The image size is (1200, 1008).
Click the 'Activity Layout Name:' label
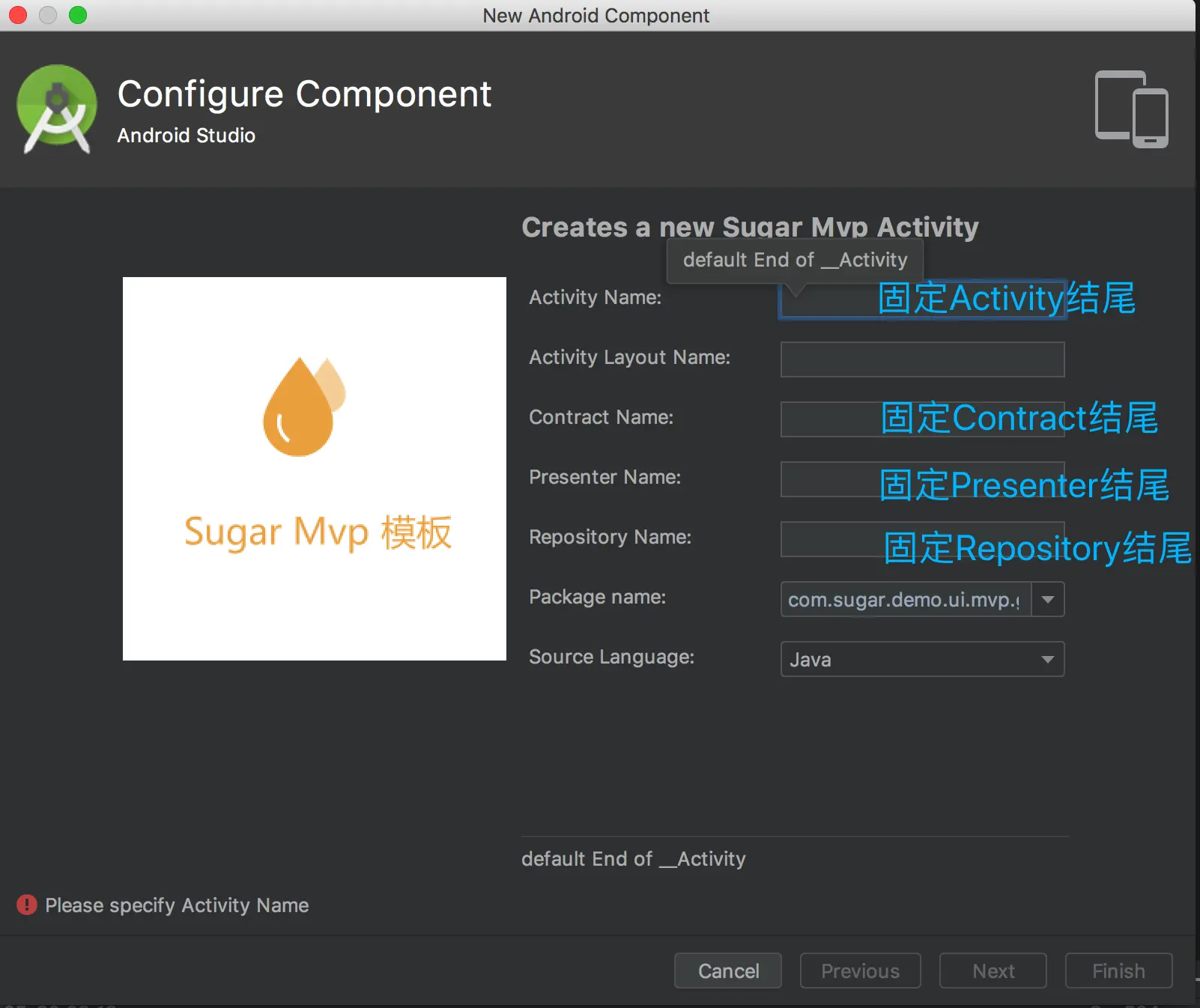click(629, 357)
